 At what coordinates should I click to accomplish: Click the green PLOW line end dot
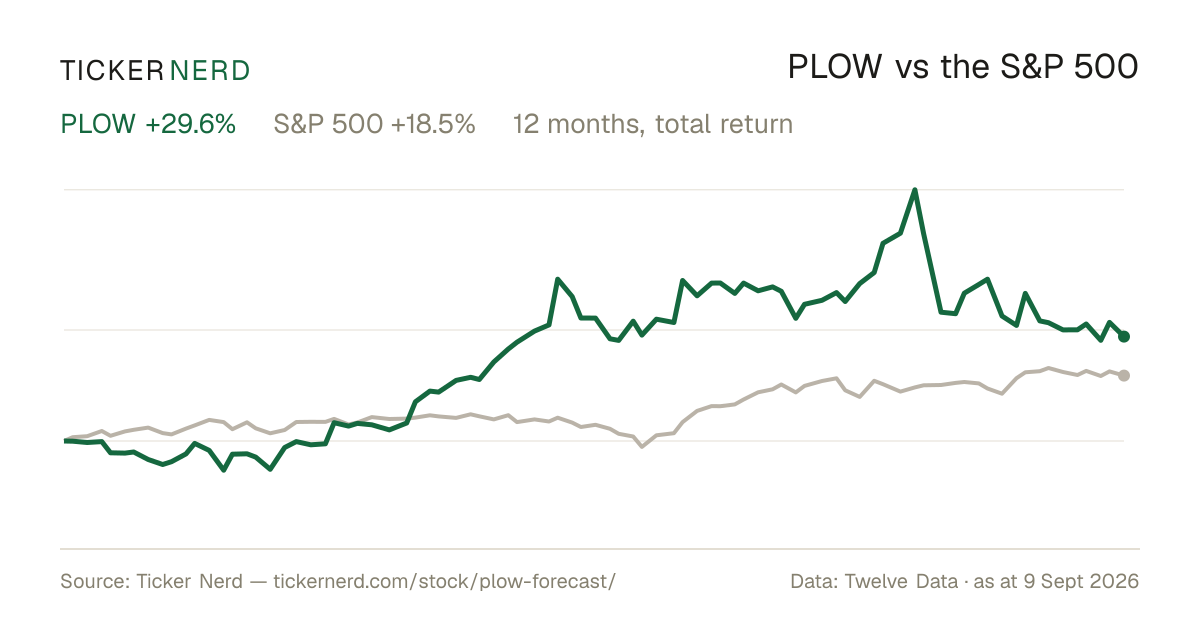point(1124,336)
